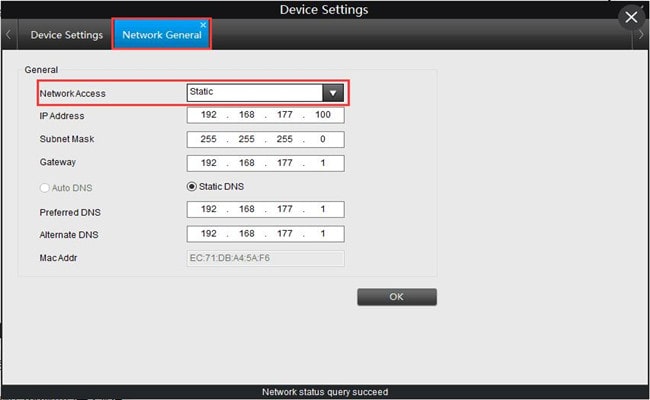Click the right tab scroll arrow
Image resolution: width=650 pixels, height=400 pixels.
(641, 35)
